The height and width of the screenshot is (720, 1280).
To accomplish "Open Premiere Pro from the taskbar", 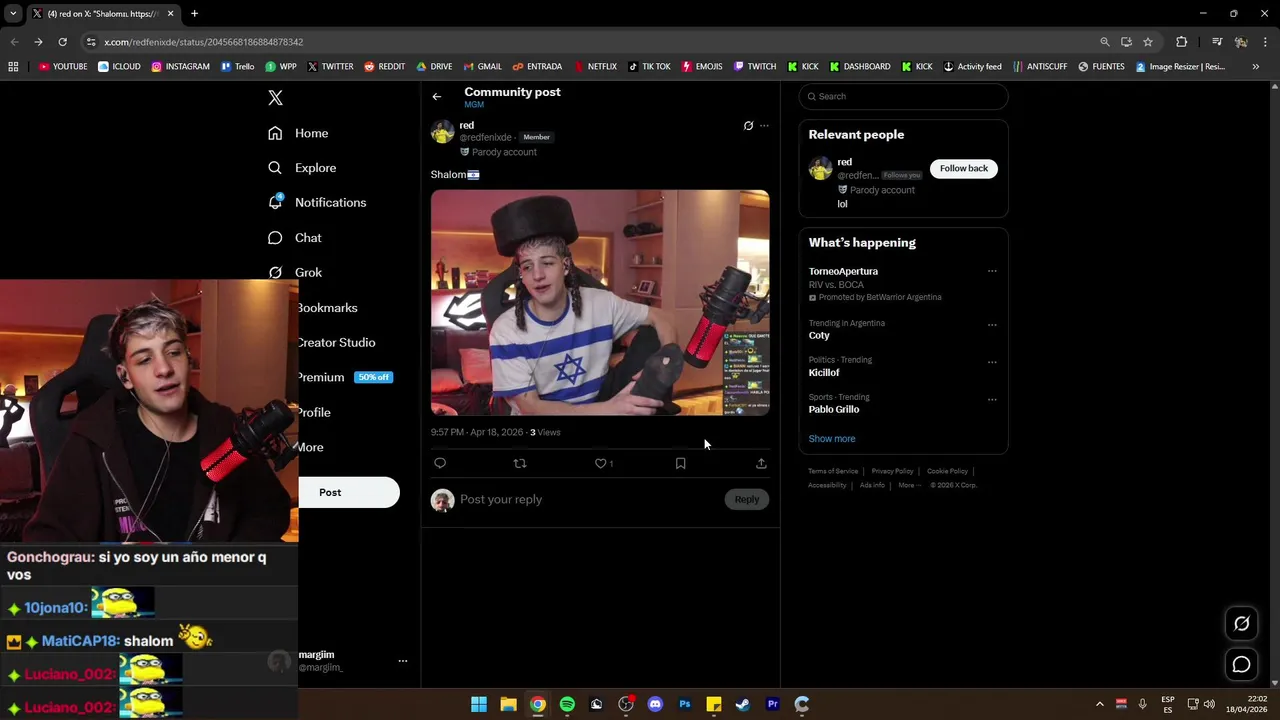I will coord(773,704).
